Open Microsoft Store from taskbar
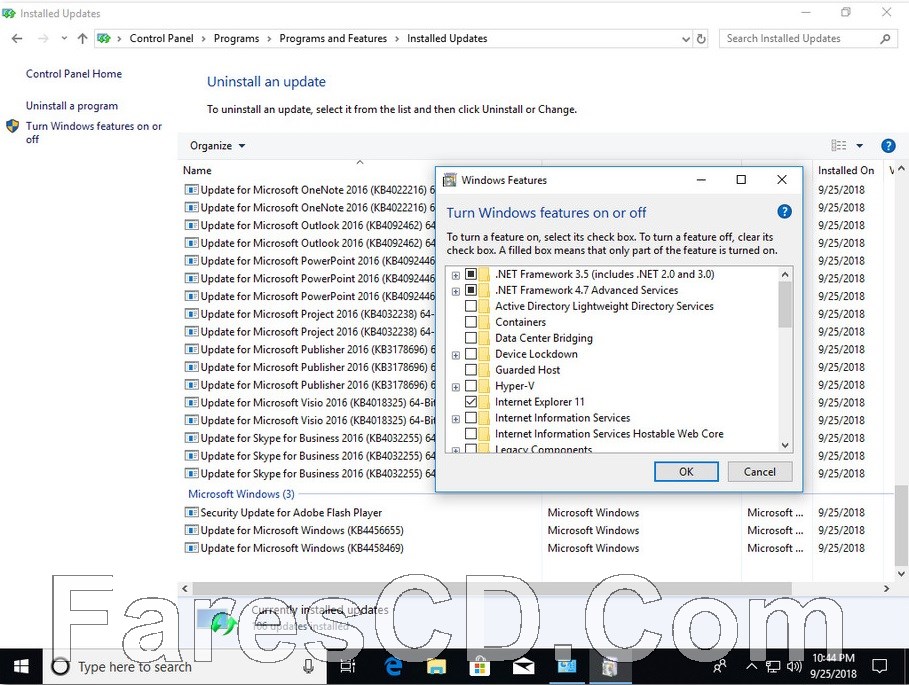This screenshot has height=685, width=909. pos(479,667)
